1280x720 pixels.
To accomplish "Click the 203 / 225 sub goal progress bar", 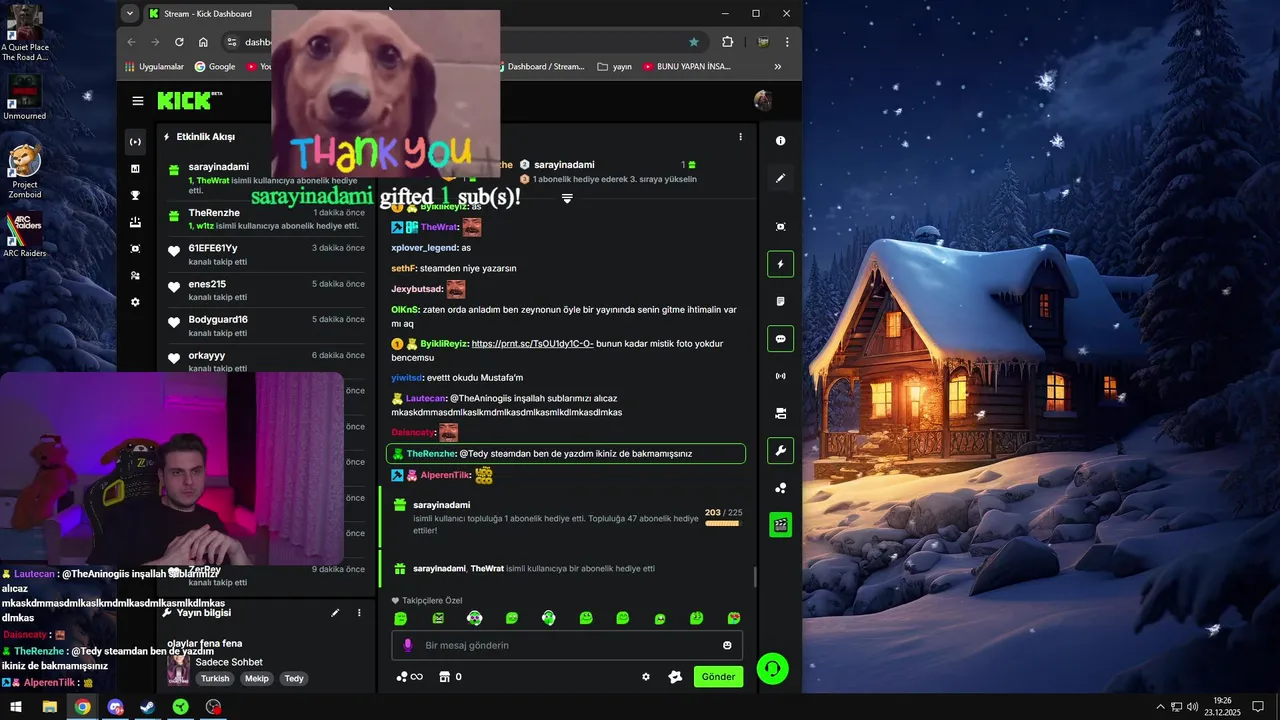I will point(722,523).
